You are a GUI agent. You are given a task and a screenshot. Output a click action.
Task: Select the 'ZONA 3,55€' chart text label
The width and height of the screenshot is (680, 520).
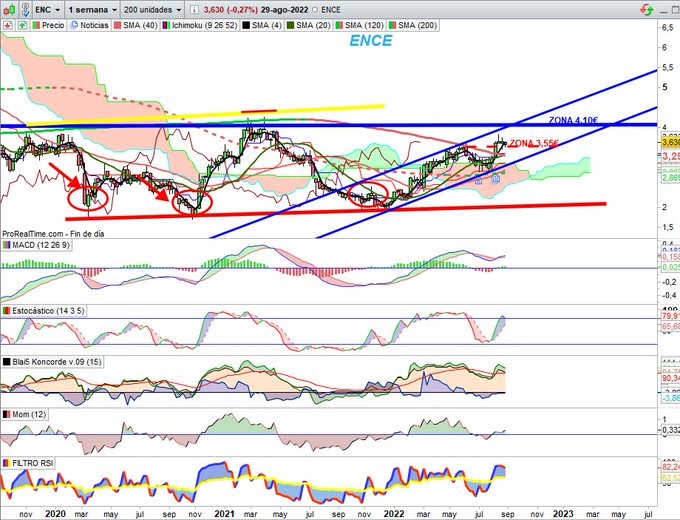point(533,143)
